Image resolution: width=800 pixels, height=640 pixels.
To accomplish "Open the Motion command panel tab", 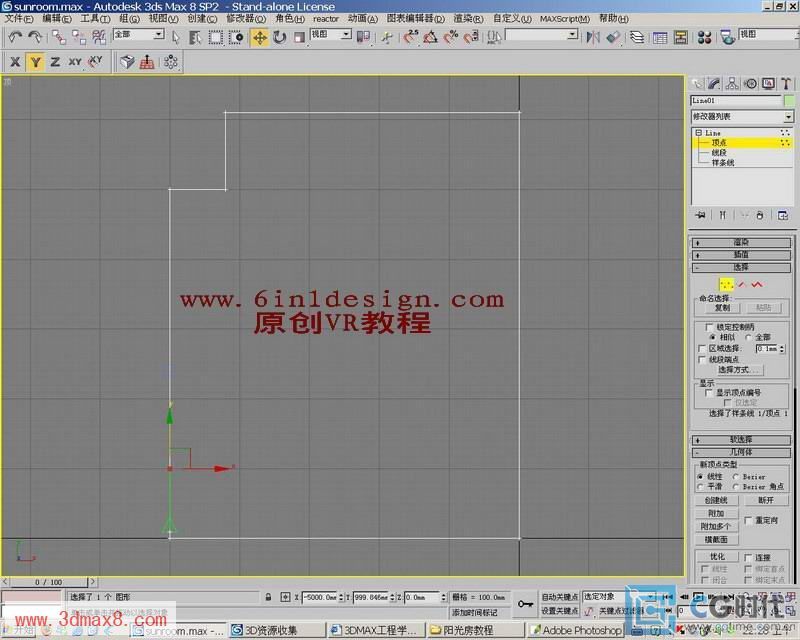I will [x=751, y=84].
